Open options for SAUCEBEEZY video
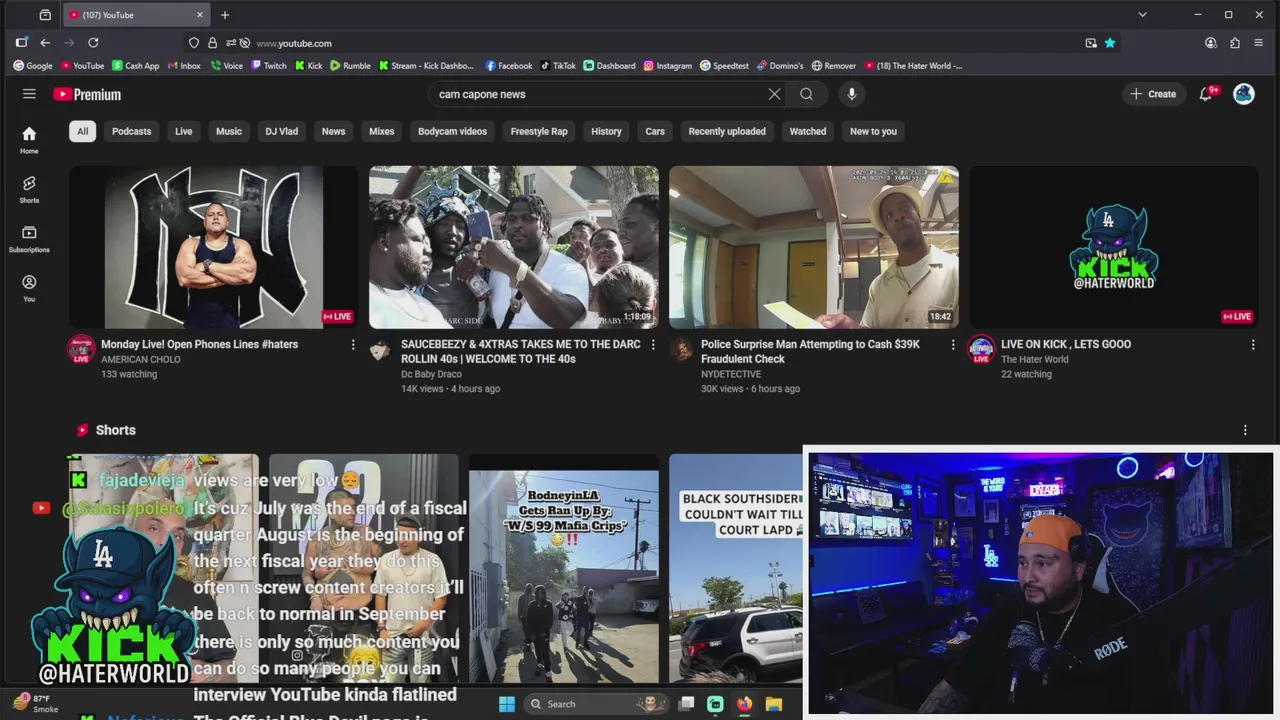Image resolution: width=1280 pixels, height=720 pixels. [x=652, y=345]
